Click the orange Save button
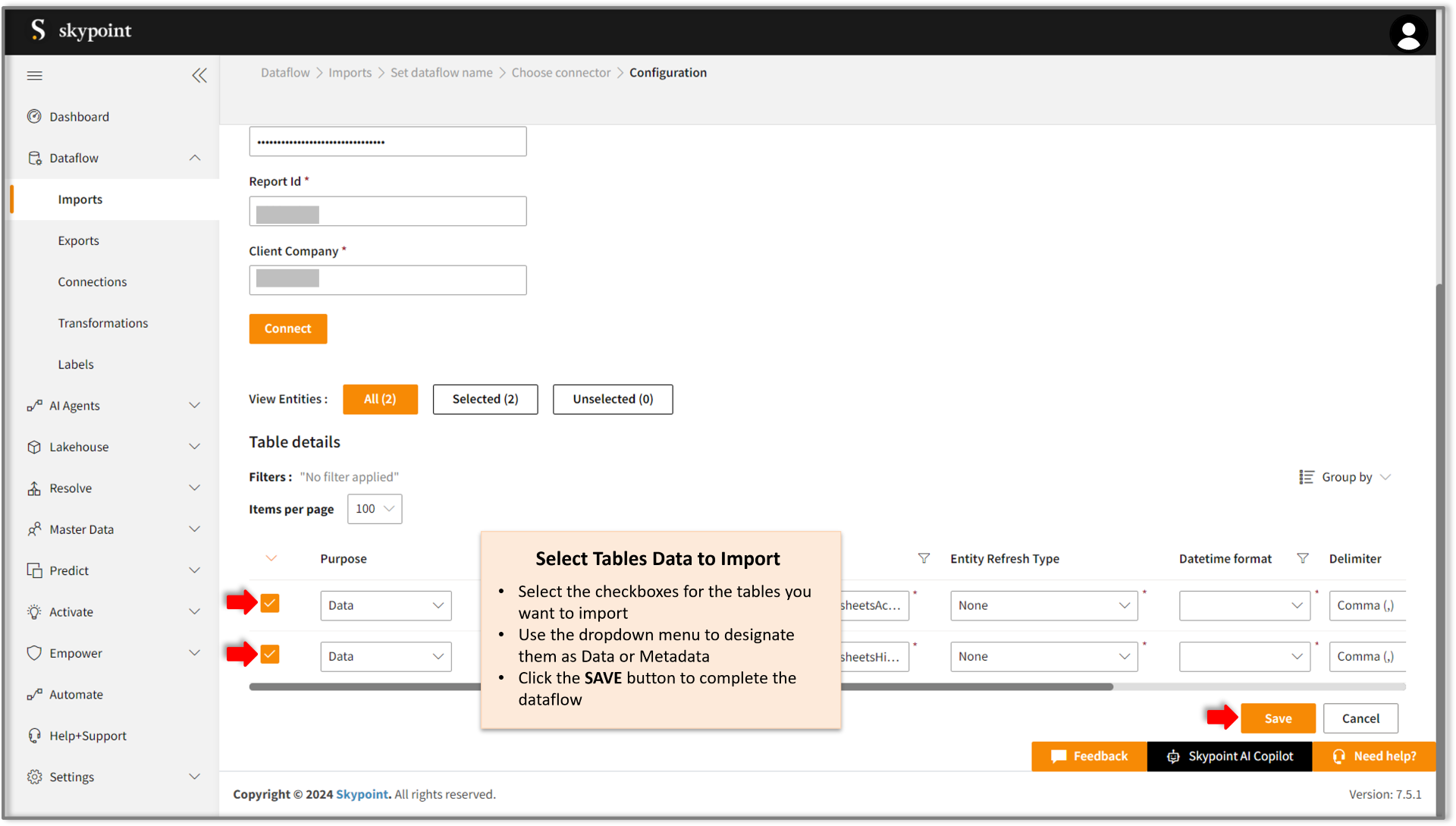This screenshot has height=826, width=1456. tap(1278, 718)
